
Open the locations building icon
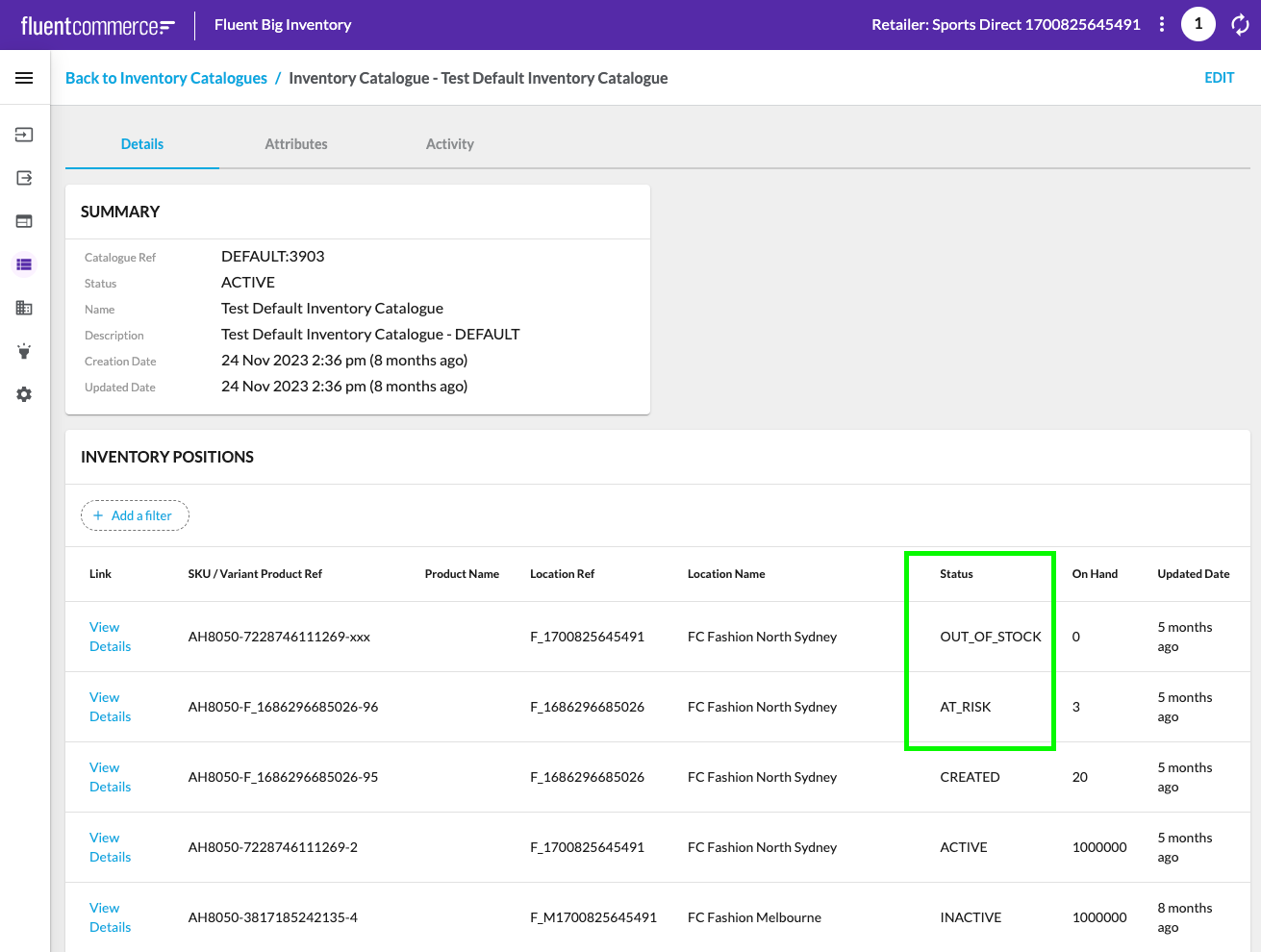click(24, 308)
